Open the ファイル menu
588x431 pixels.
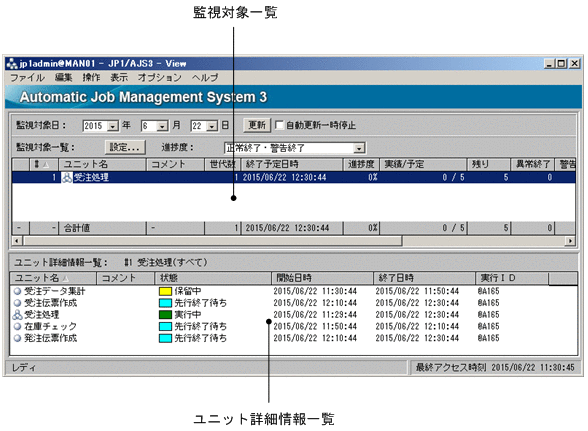click(x=27, y=78)
